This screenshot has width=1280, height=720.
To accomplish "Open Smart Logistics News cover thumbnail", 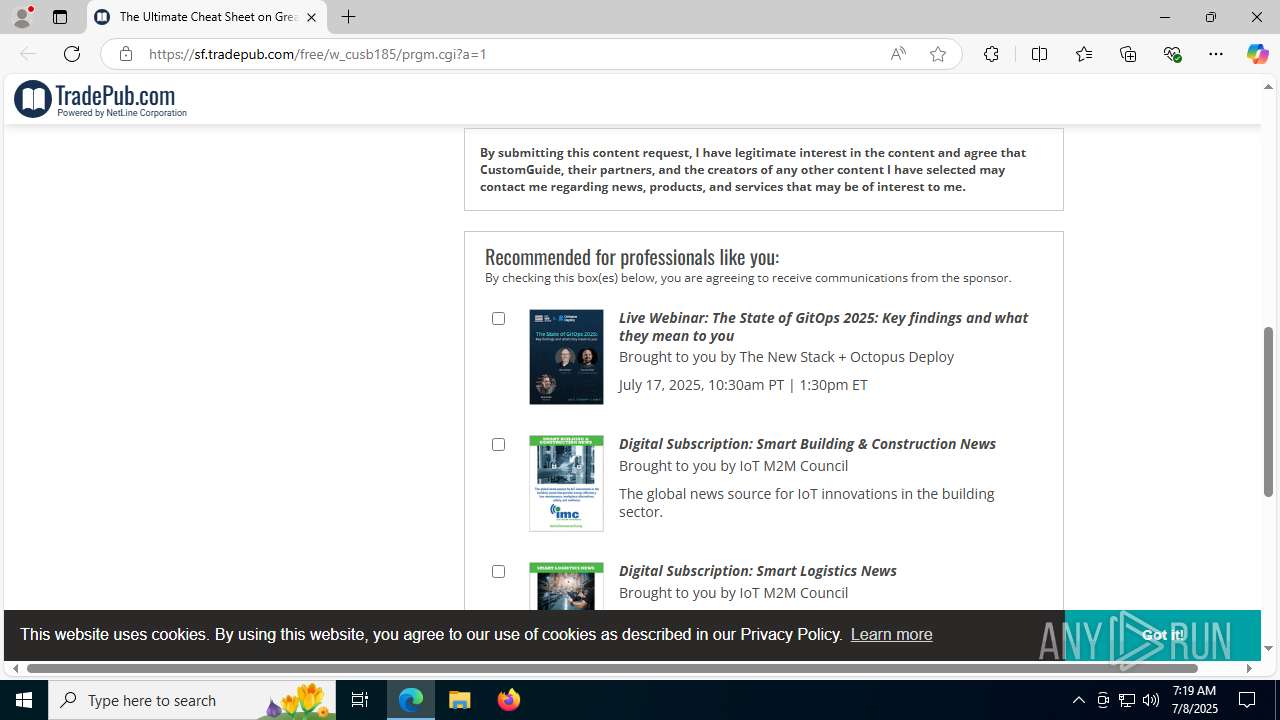I will [x=566, y=586].
